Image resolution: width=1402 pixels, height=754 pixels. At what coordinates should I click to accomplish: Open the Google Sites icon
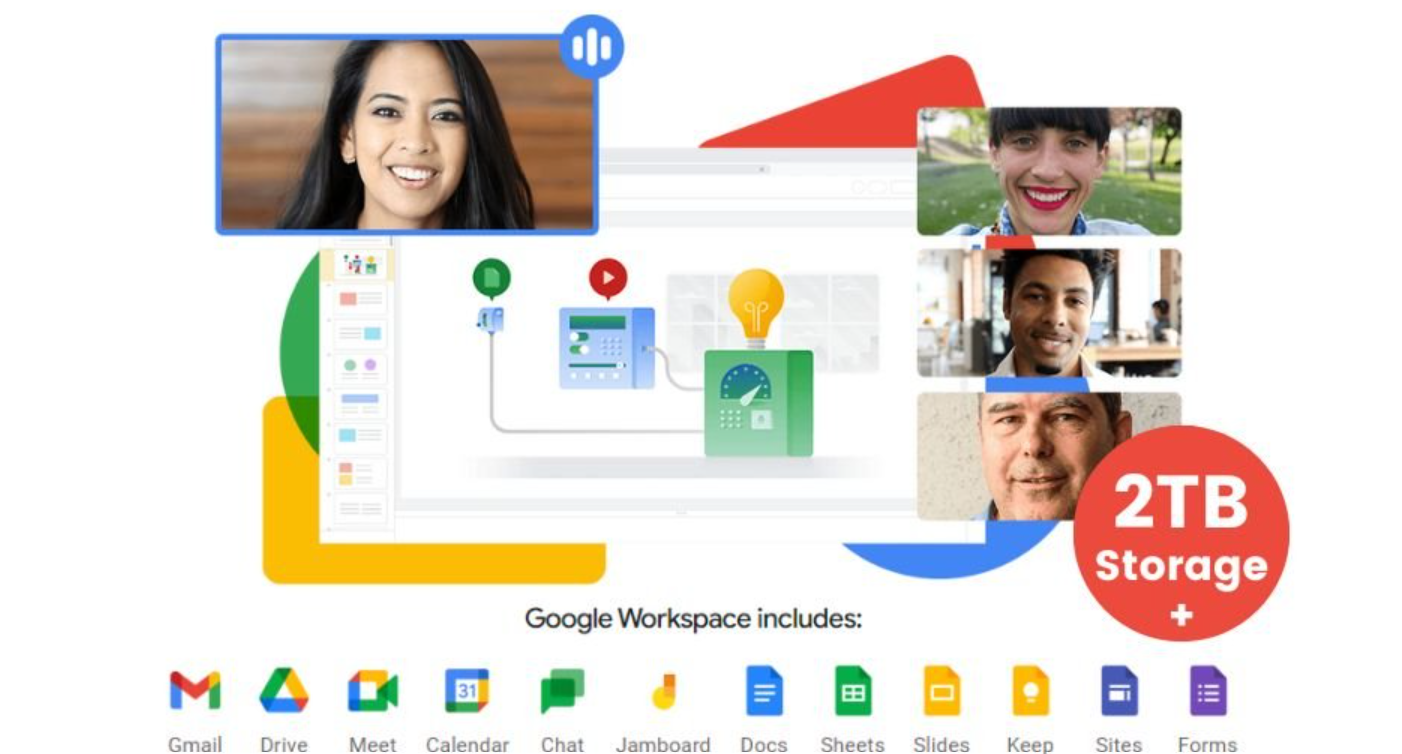1119,691
